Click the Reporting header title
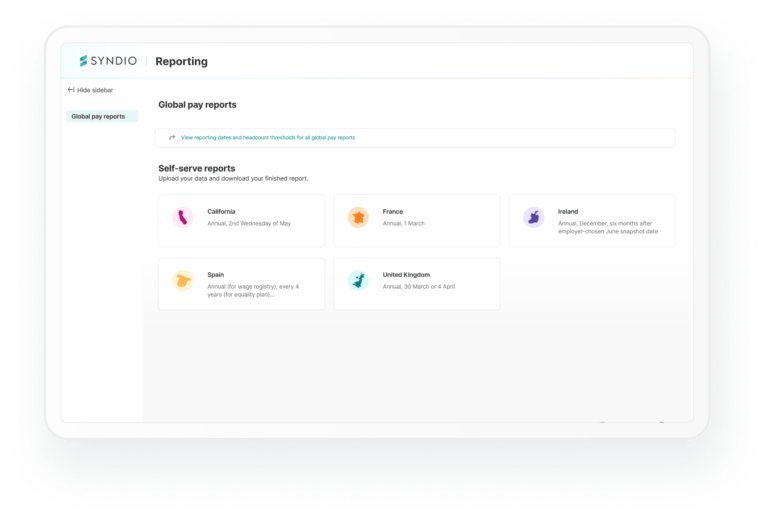 (x=181, y=61)
